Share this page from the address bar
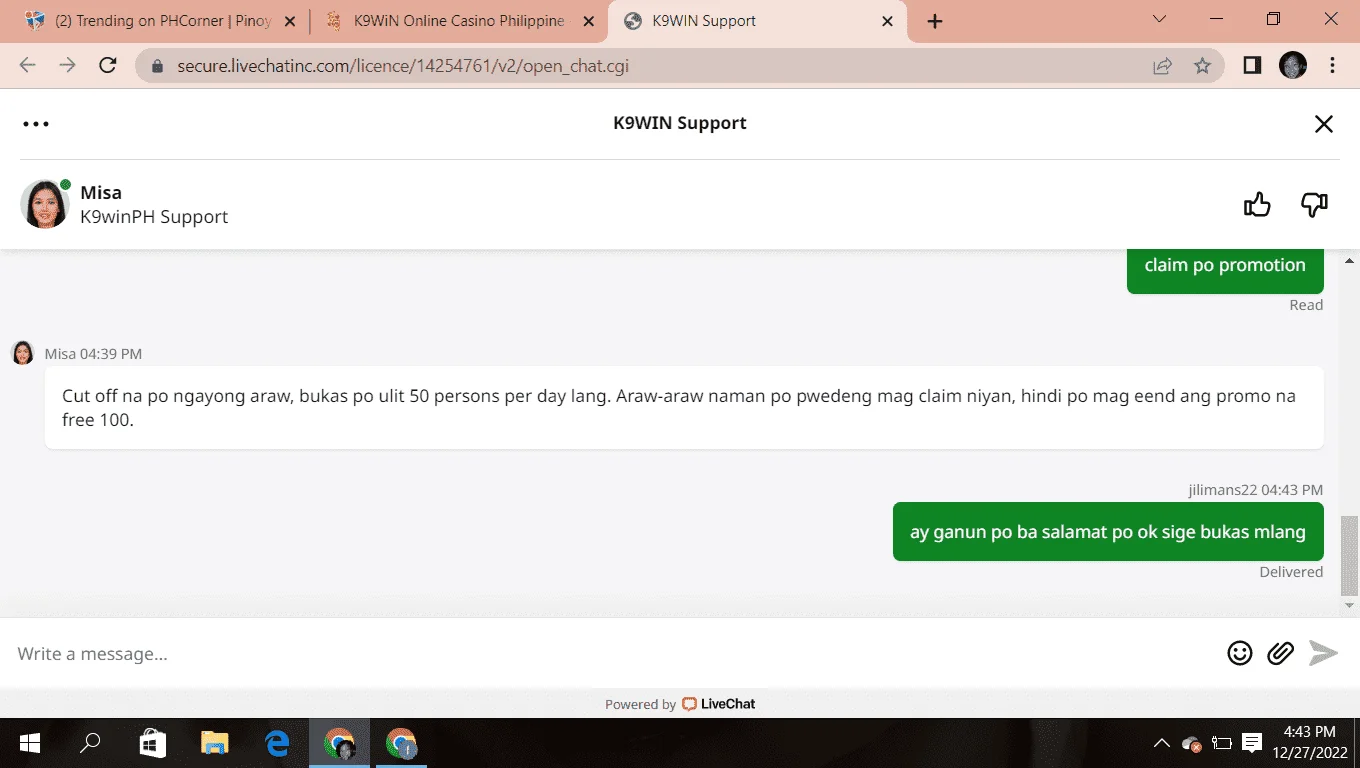This screenshot has width=1360, height=768. (x=1162, y=66)
